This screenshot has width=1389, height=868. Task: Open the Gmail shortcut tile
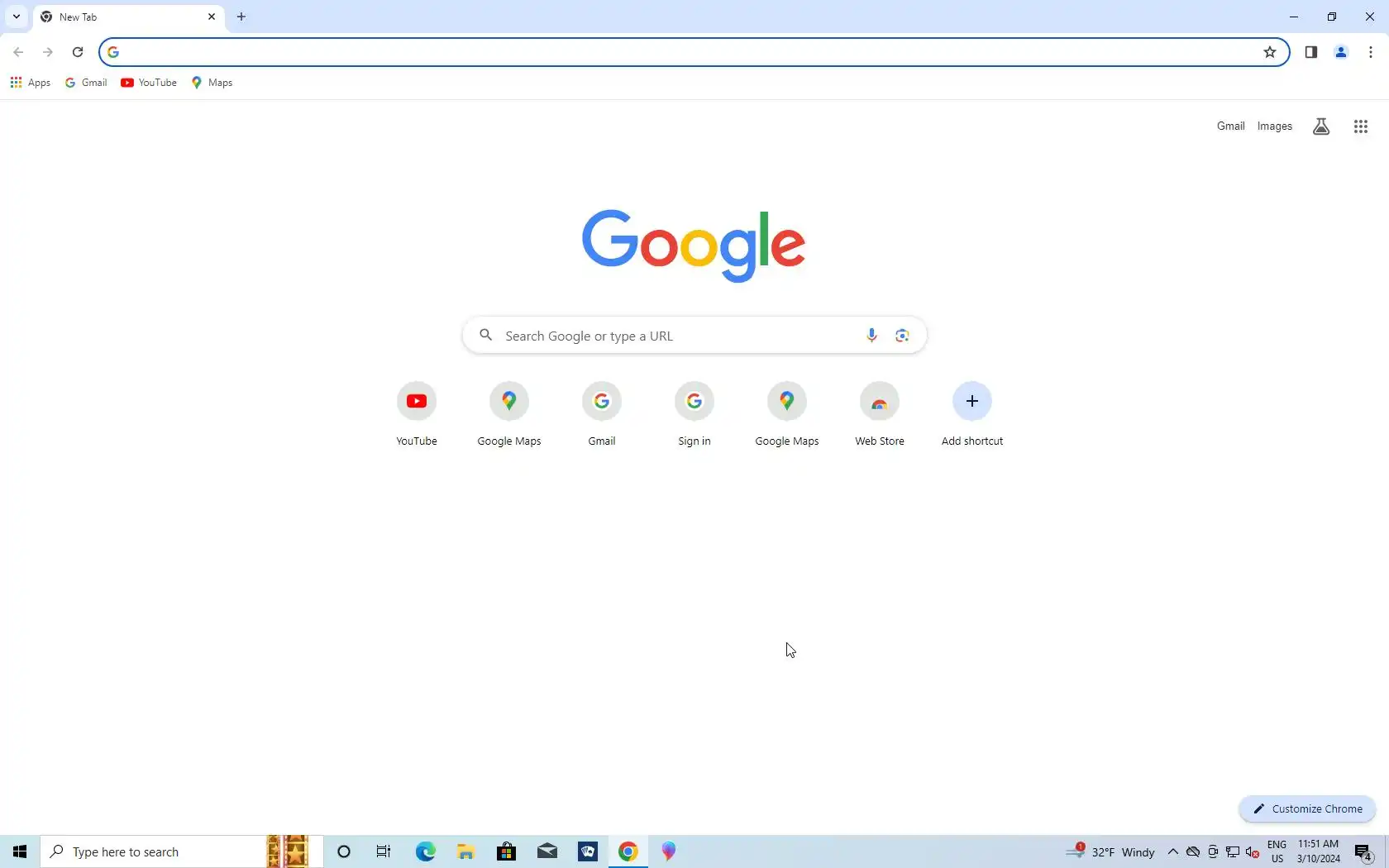602,414
